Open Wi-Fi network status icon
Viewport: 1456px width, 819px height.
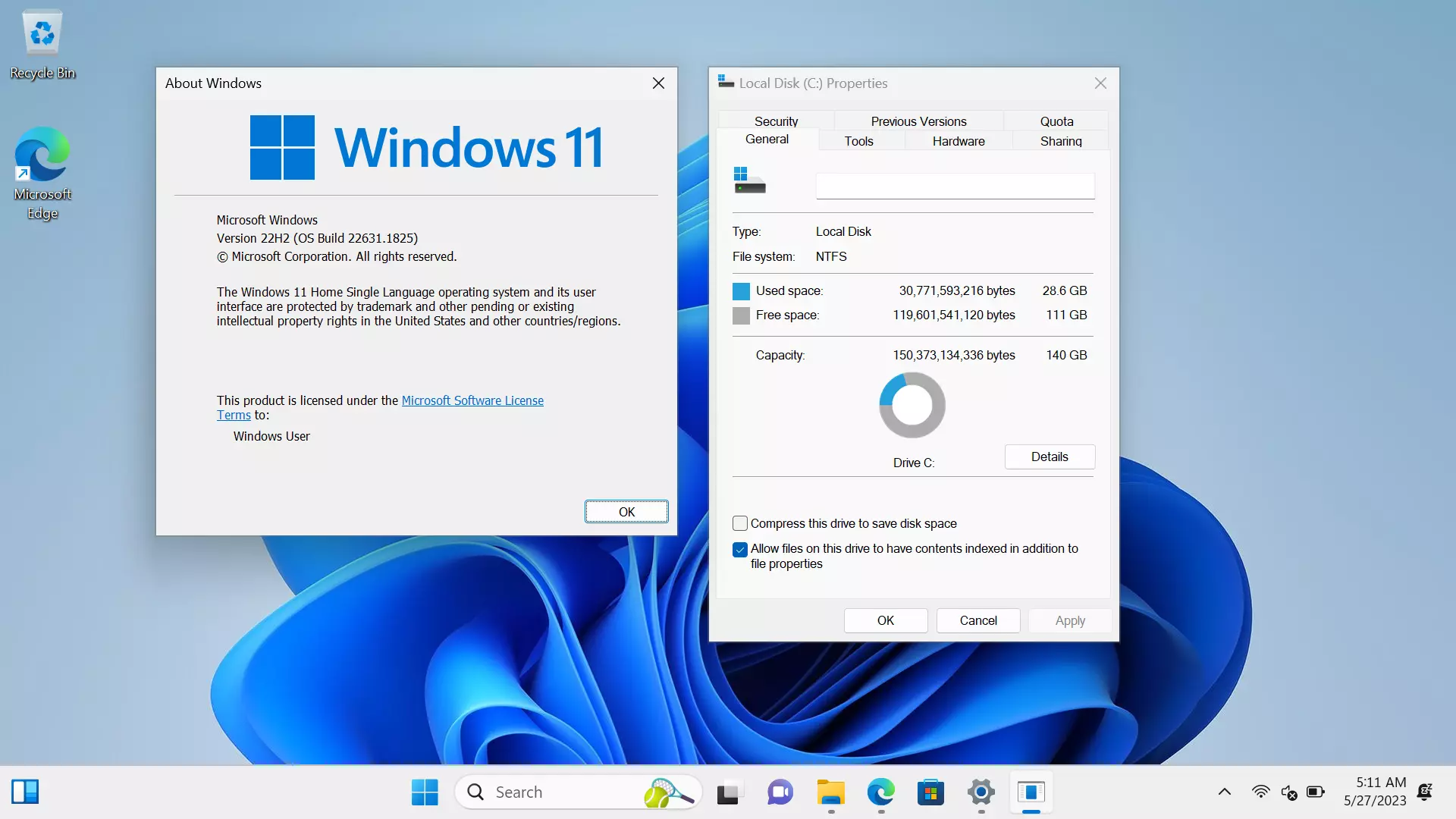click(x=1260, y=792)
